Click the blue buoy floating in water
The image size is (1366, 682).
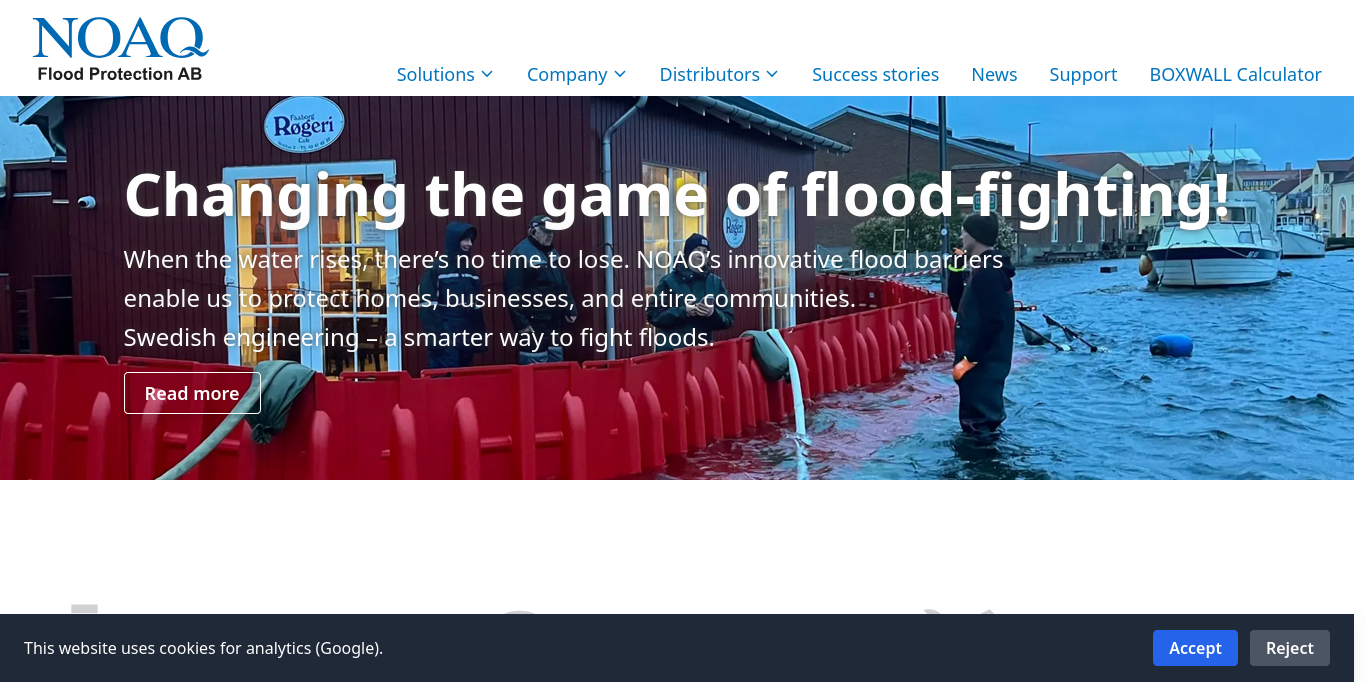tap(1171, 346)
